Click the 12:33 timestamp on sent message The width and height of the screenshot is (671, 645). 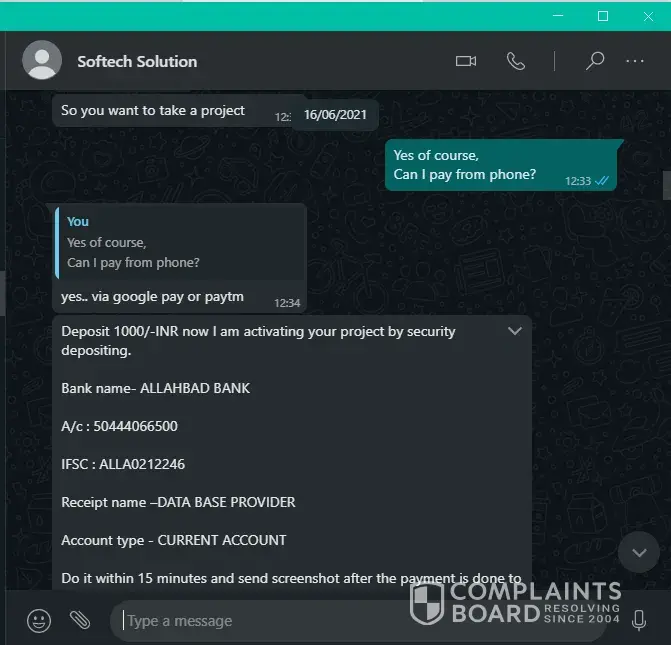coord(578,181)
